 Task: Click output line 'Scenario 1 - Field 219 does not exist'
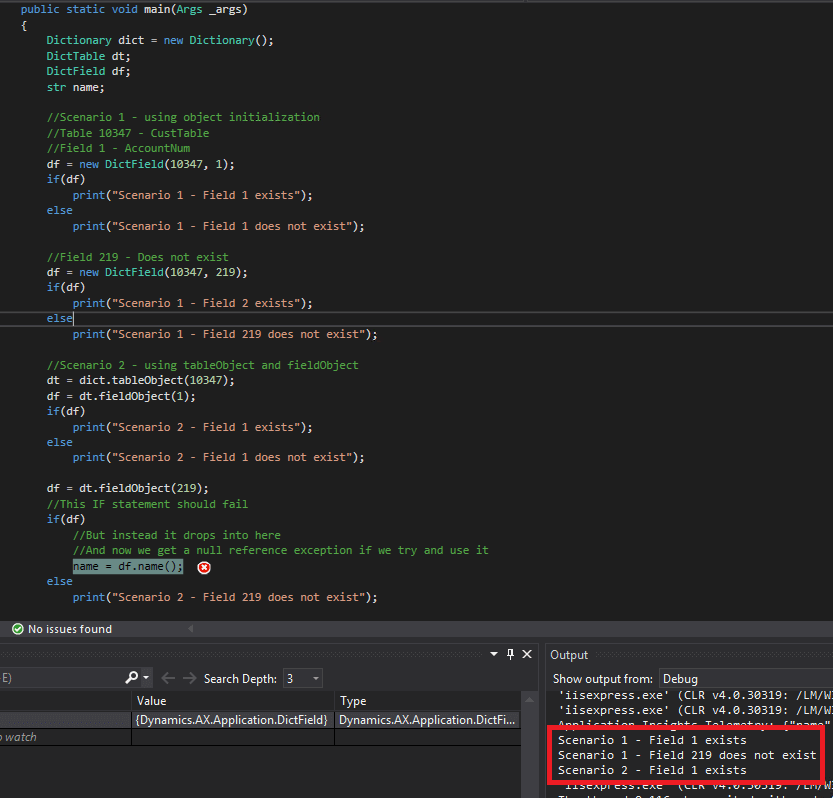click(x=687, y=755)
